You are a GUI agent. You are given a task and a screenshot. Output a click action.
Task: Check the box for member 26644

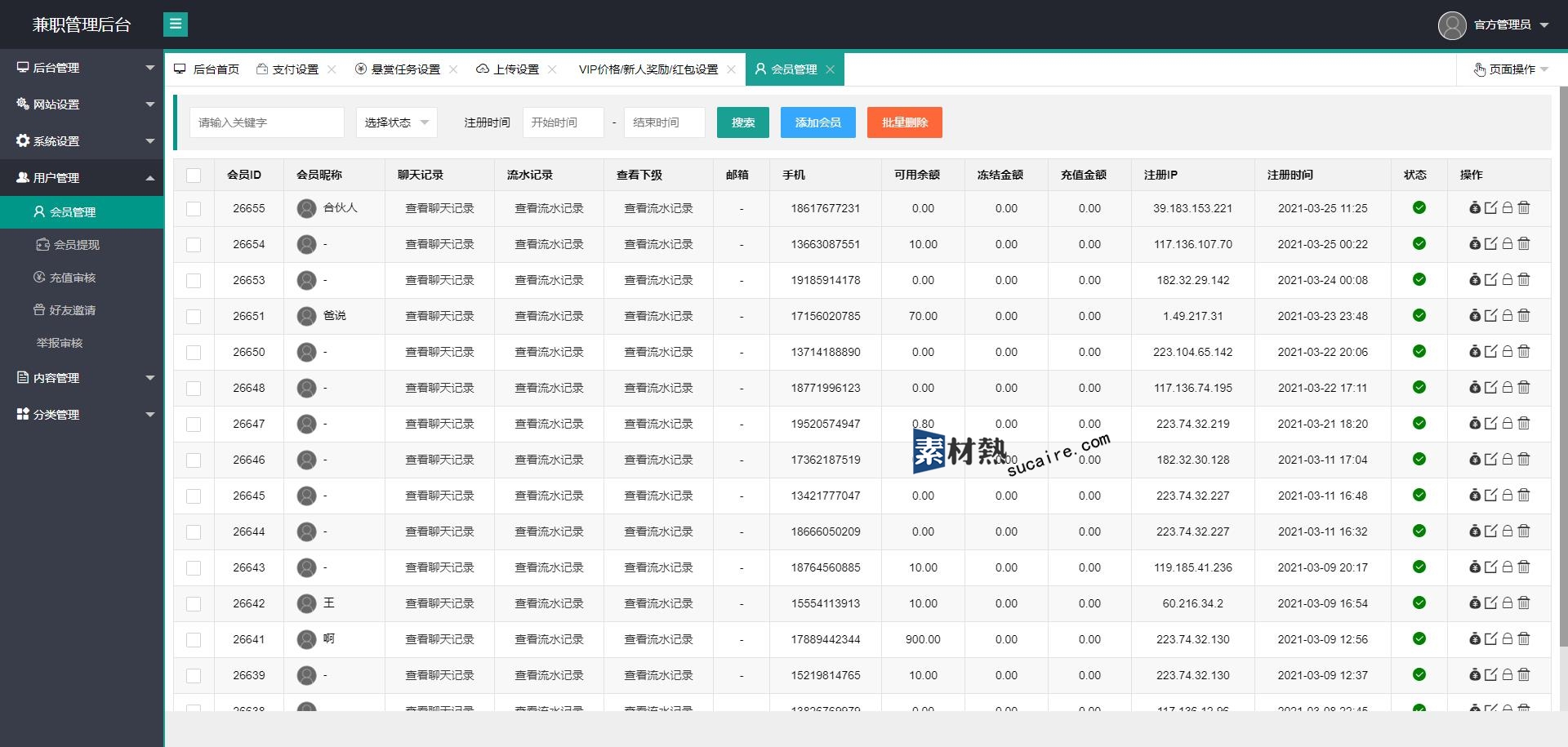click(x=194, y=532)
